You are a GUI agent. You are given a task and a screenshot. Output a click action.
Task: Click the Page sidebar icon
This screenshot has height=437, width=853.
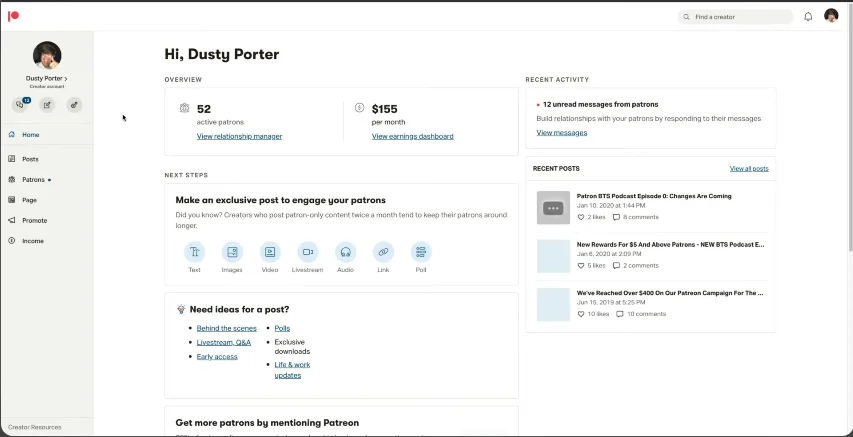[x=12, y=200]
